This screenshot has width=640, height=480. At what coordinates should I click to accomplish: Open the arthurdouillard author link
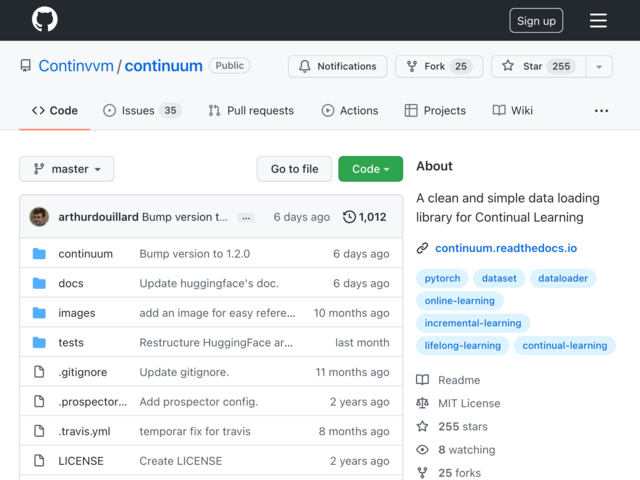(98, 217)
